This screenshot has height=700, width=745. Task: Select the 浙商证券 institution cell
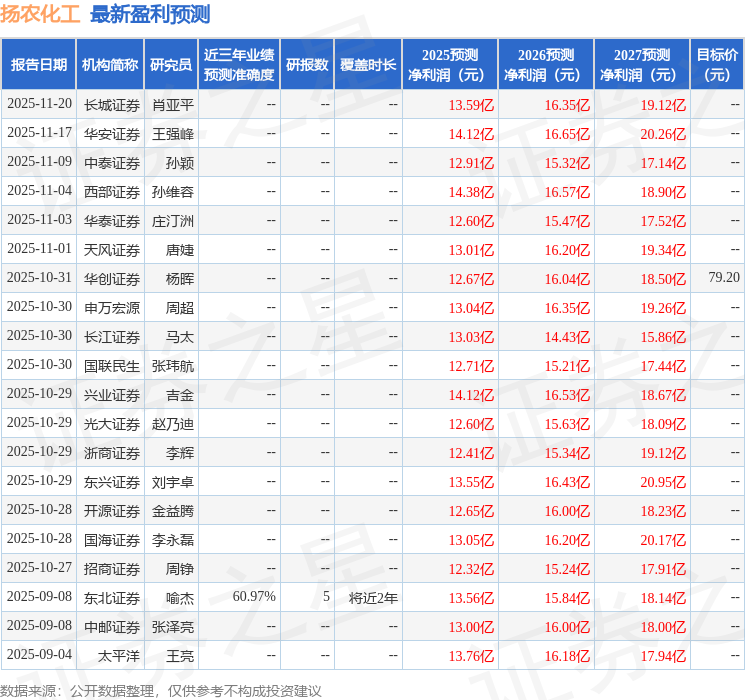point(112,453)
